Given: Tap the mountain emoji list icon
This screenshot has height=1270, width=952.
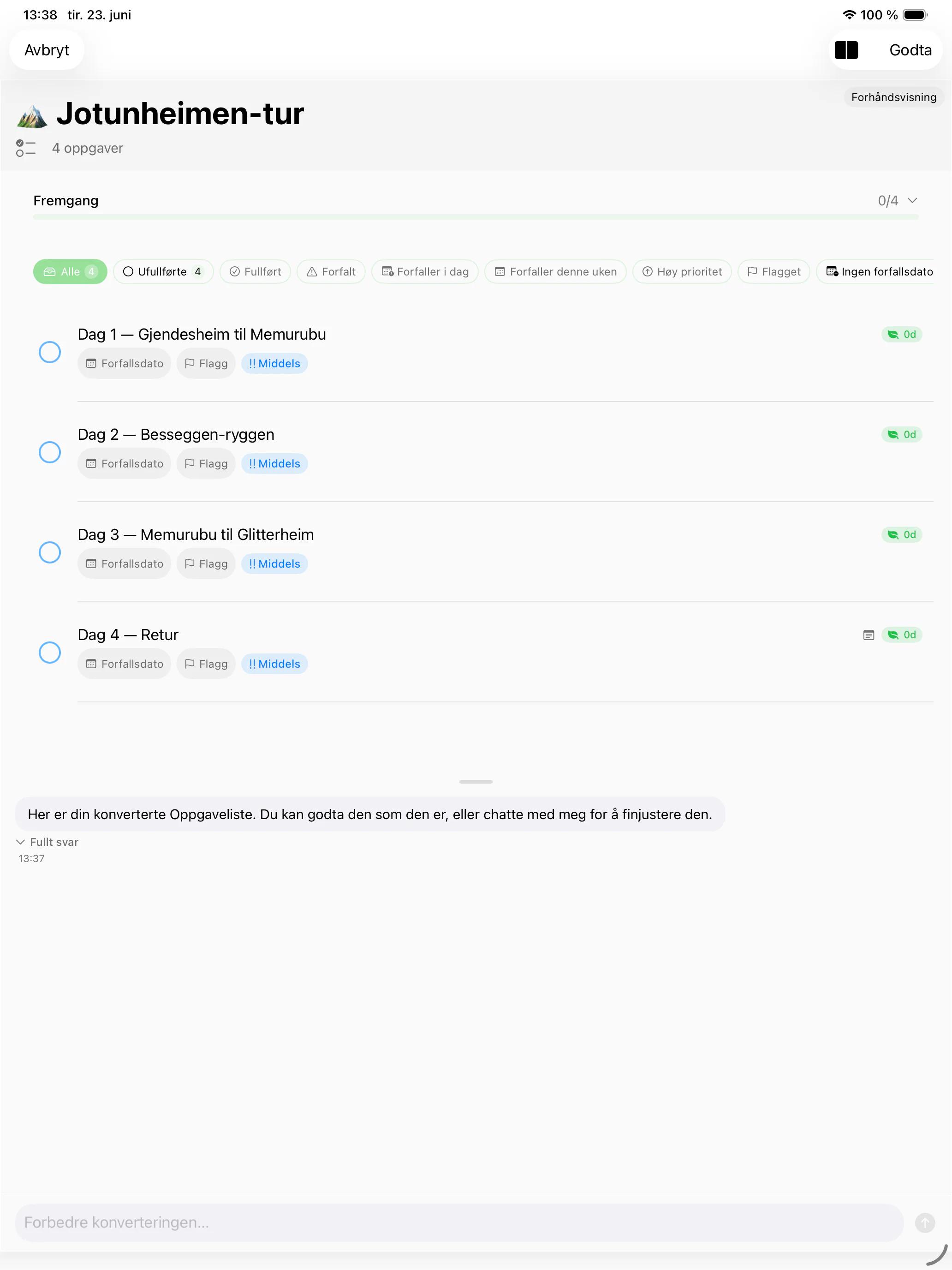Looking at the screenshot, I should coord(32,117).
